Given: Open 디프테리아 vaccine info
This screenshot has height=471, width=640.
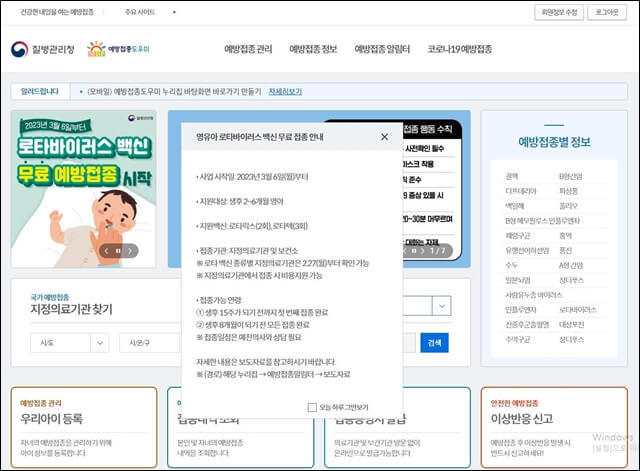Looking at the screenshot, I should click(x=521, y=191).
